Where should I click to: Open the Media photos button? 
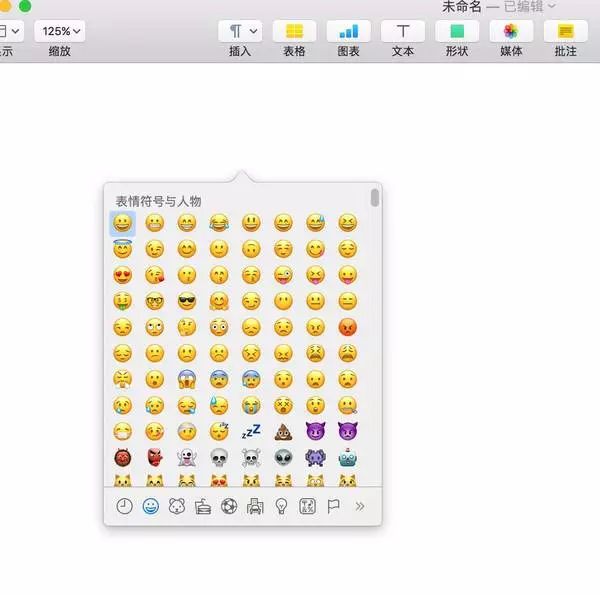pyautogui.click(x=511, y=31)
